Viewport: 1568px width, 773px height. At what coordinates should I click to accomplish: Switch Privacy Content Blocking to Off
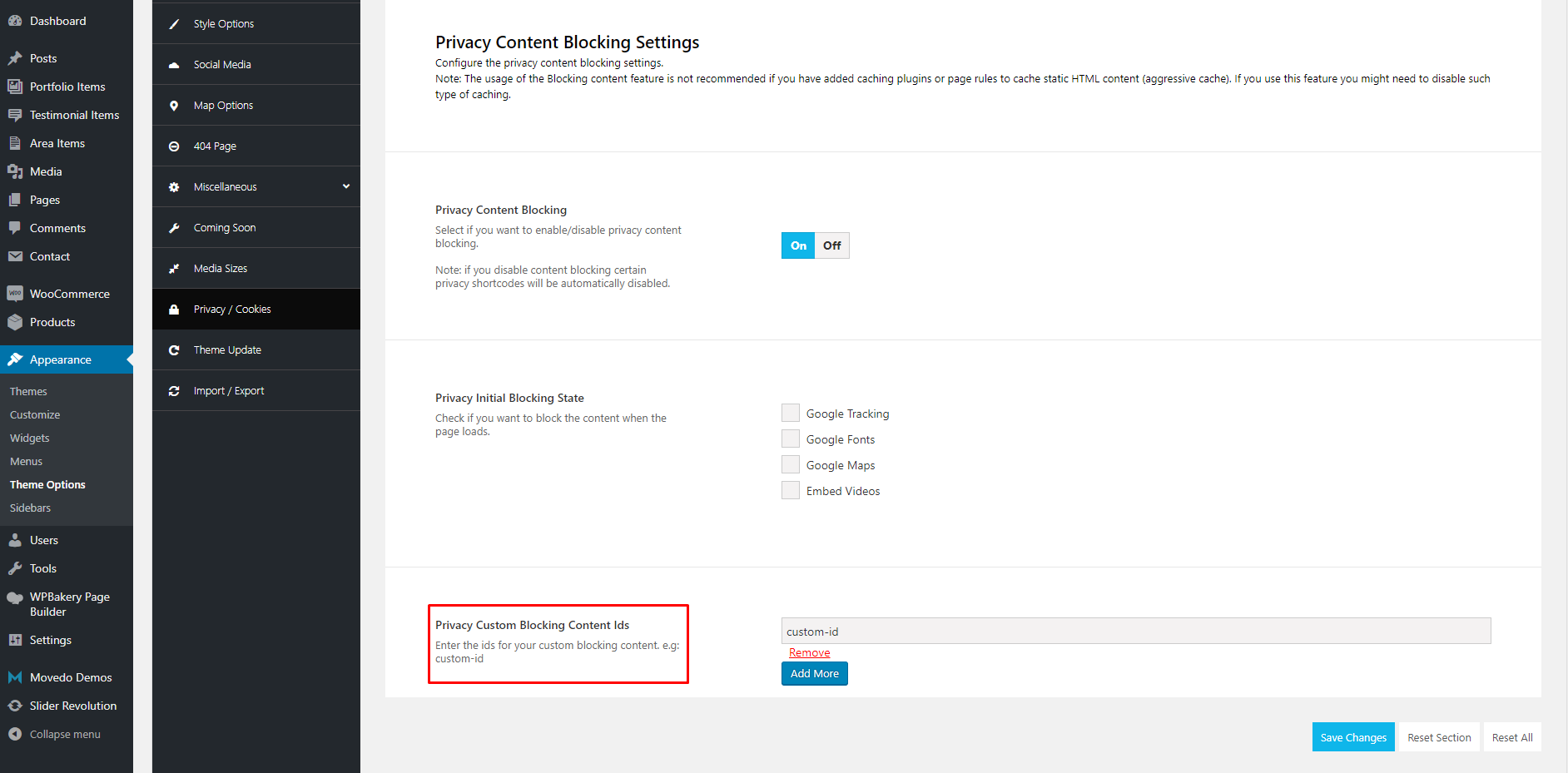(x=831, y=245)
